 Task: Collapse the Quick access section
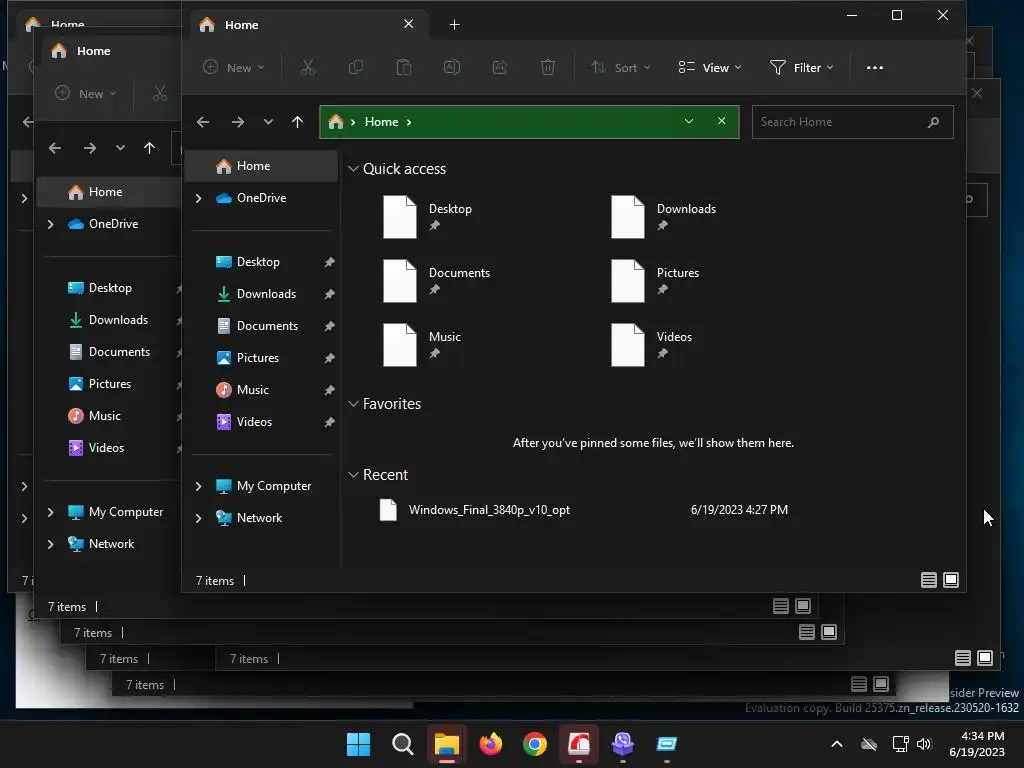point(353,168)
